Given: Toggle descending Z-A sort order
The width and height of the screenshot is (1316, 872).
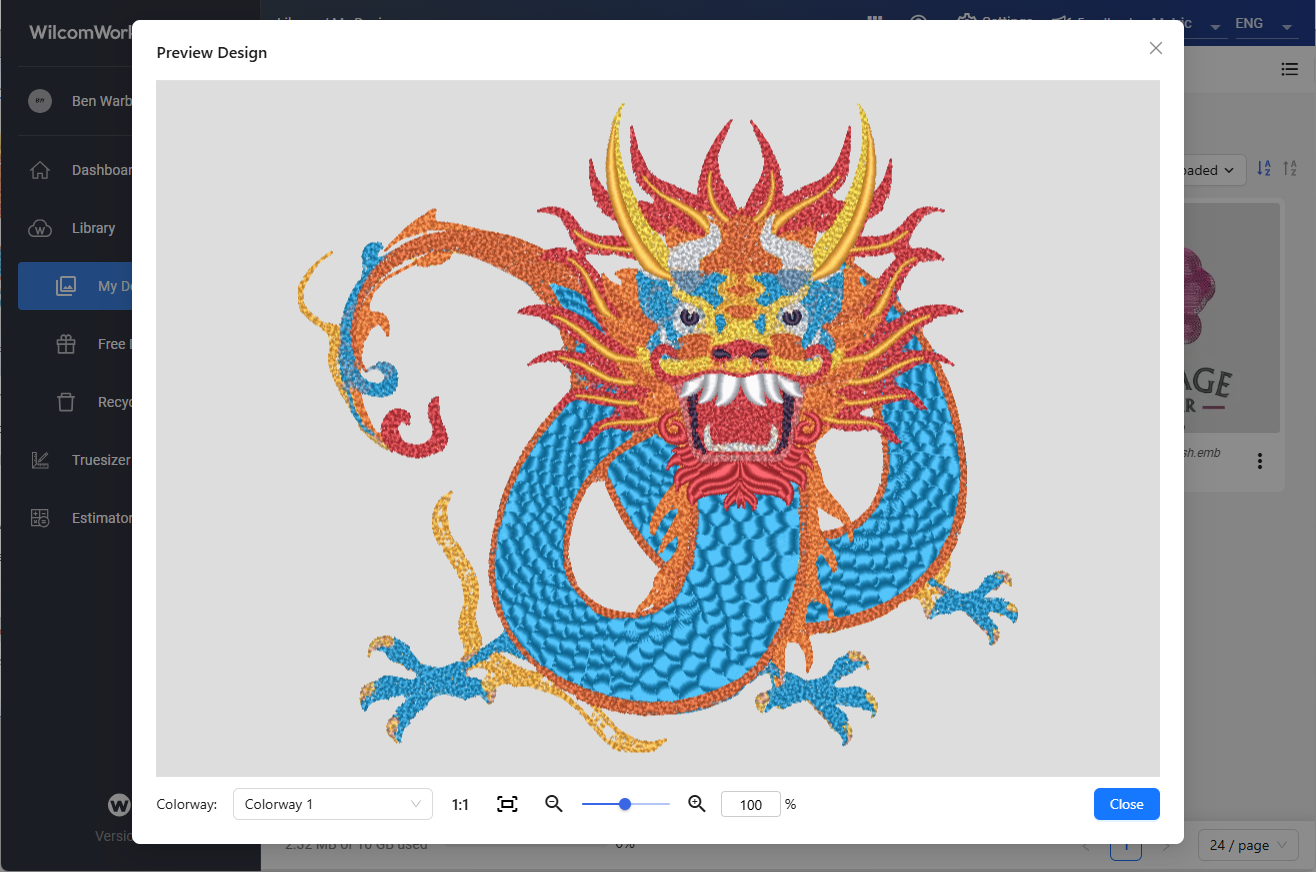Looking at the screenshot, I should [1291, 169].
